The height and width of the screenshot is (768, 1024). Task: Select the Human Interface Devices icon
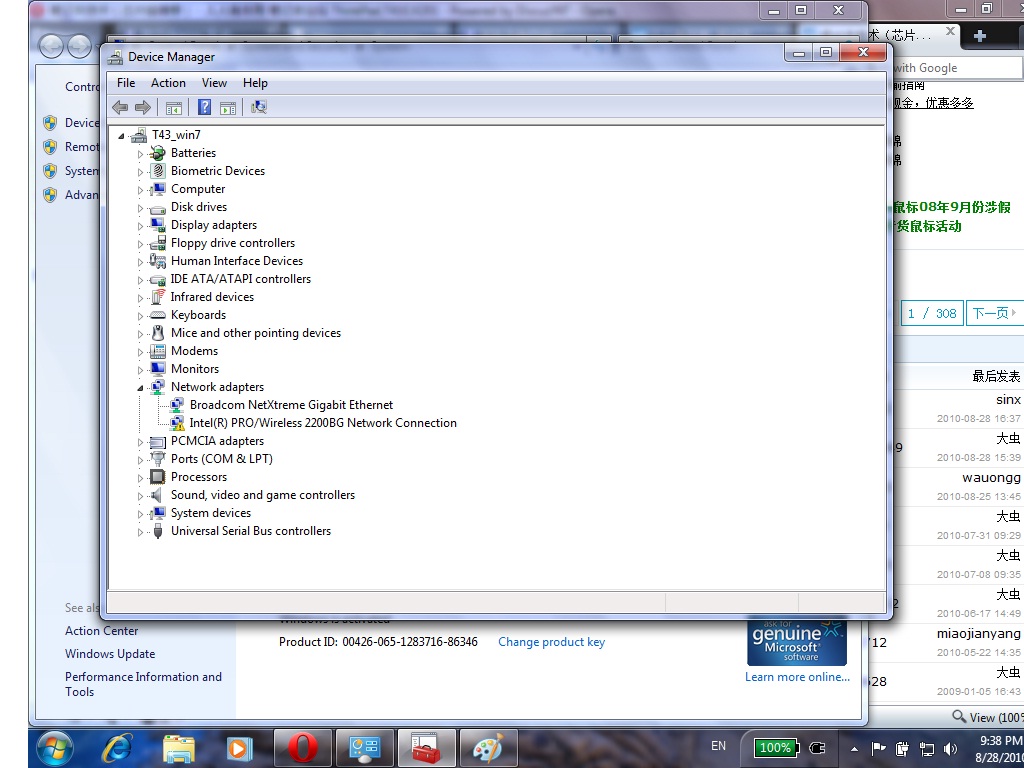pyautogui.click(x=157, y=261)
